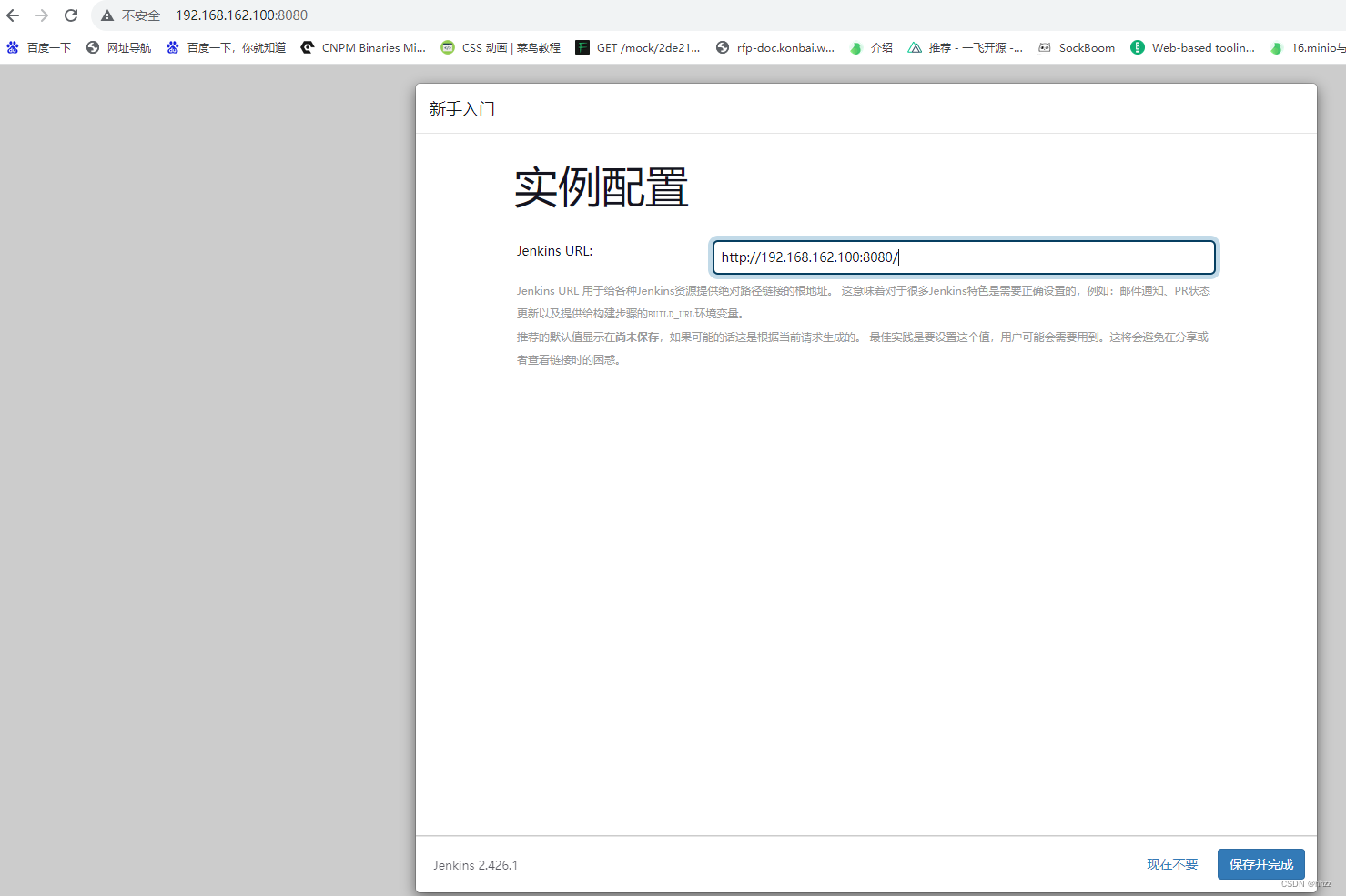The width and height of the screenshot is (1346, 896).
Task: Select the address bar URL 192.168.162.100:8080
Action: (241, 15)
